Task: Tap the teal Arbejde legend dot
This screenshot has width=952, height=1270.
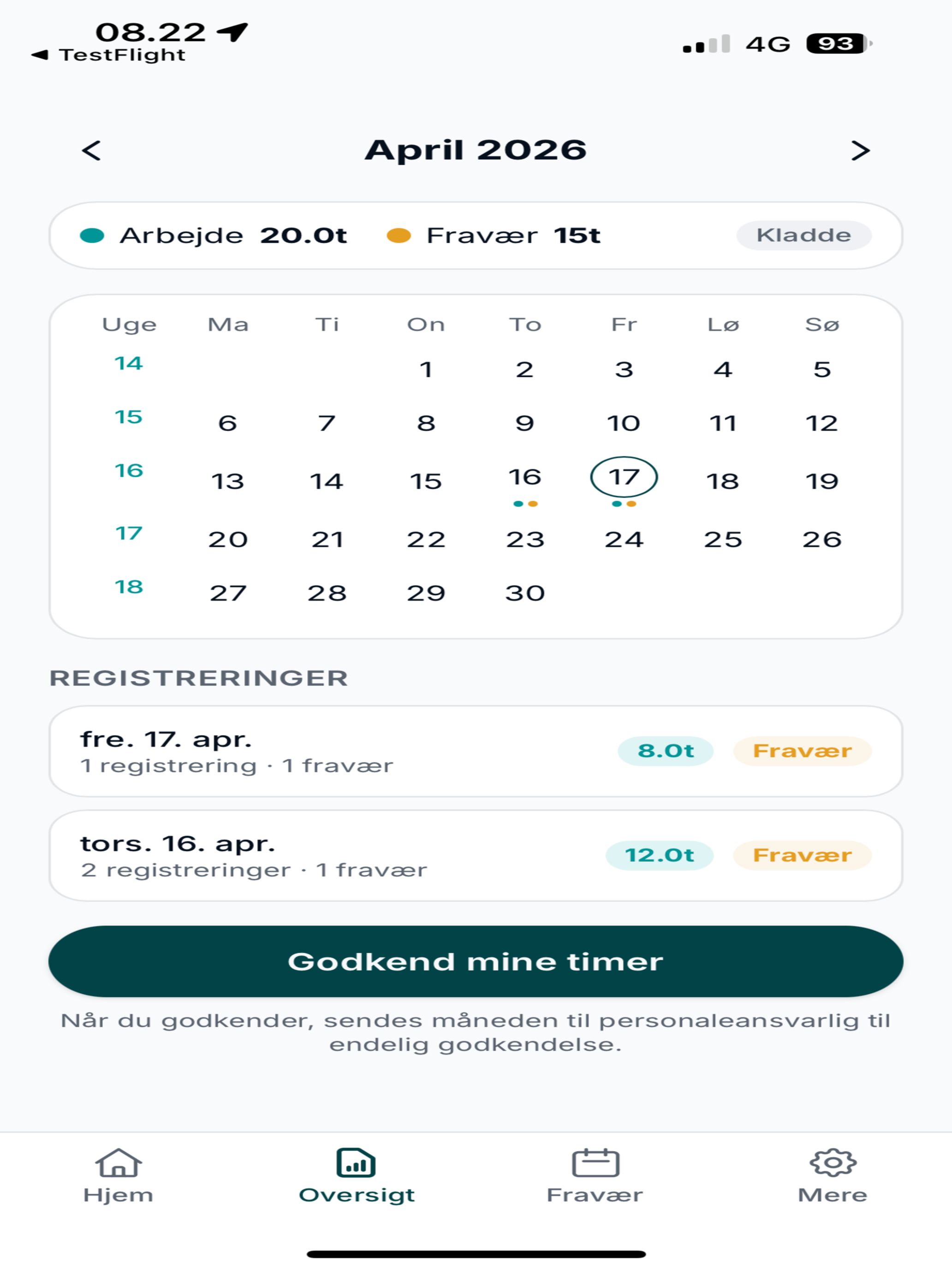Action: click(92, 235)
